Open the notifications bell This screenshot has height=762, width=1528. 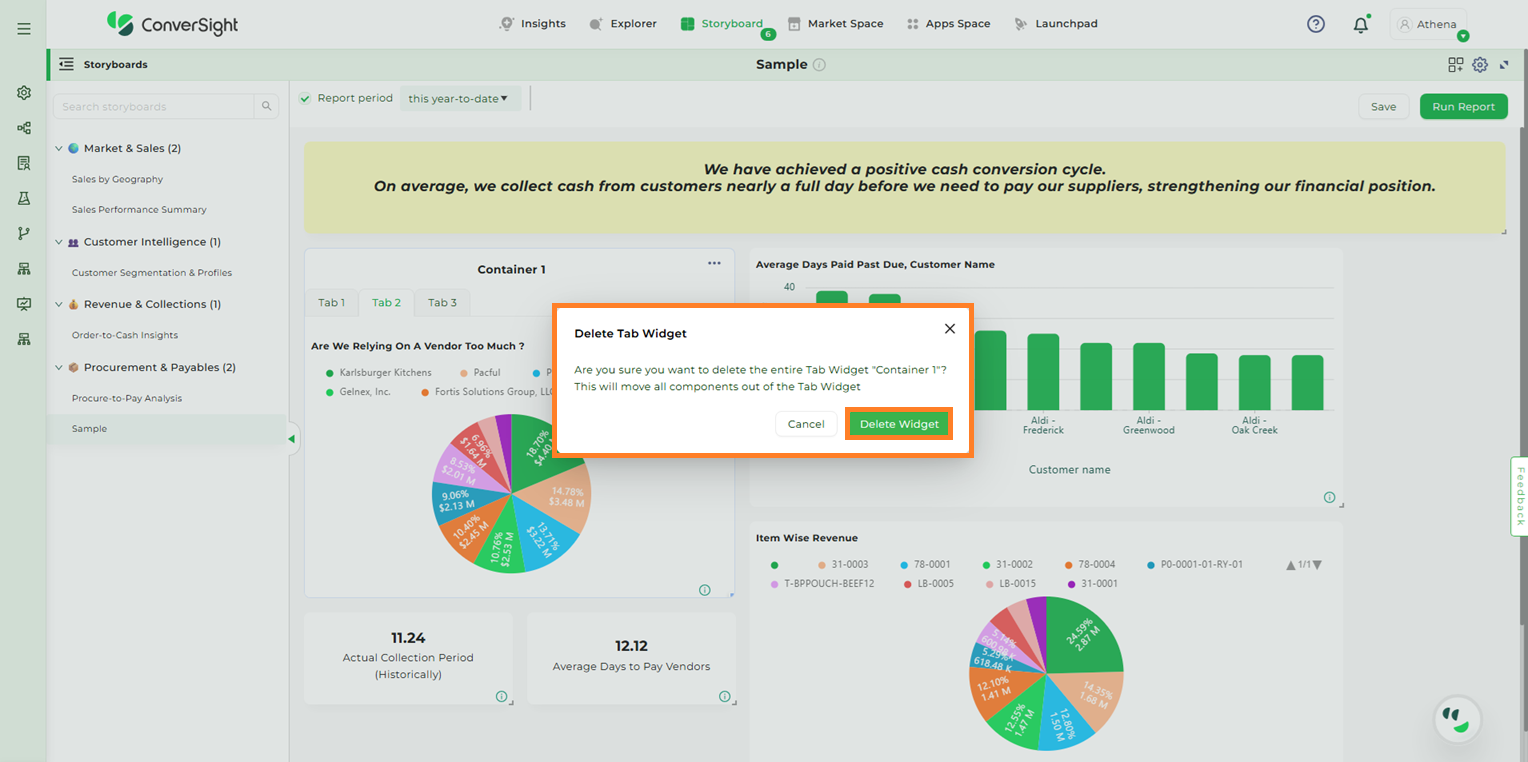point(1360,25)
